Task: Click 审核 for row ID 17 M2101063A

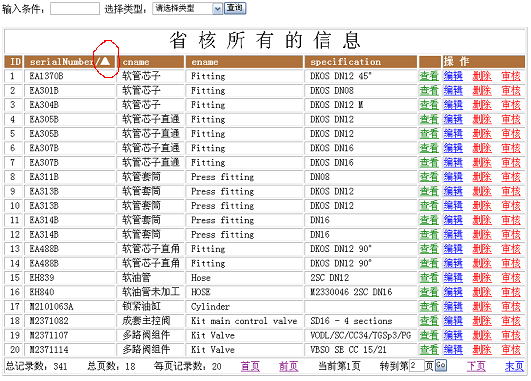Action: click(x=511, y=306)
